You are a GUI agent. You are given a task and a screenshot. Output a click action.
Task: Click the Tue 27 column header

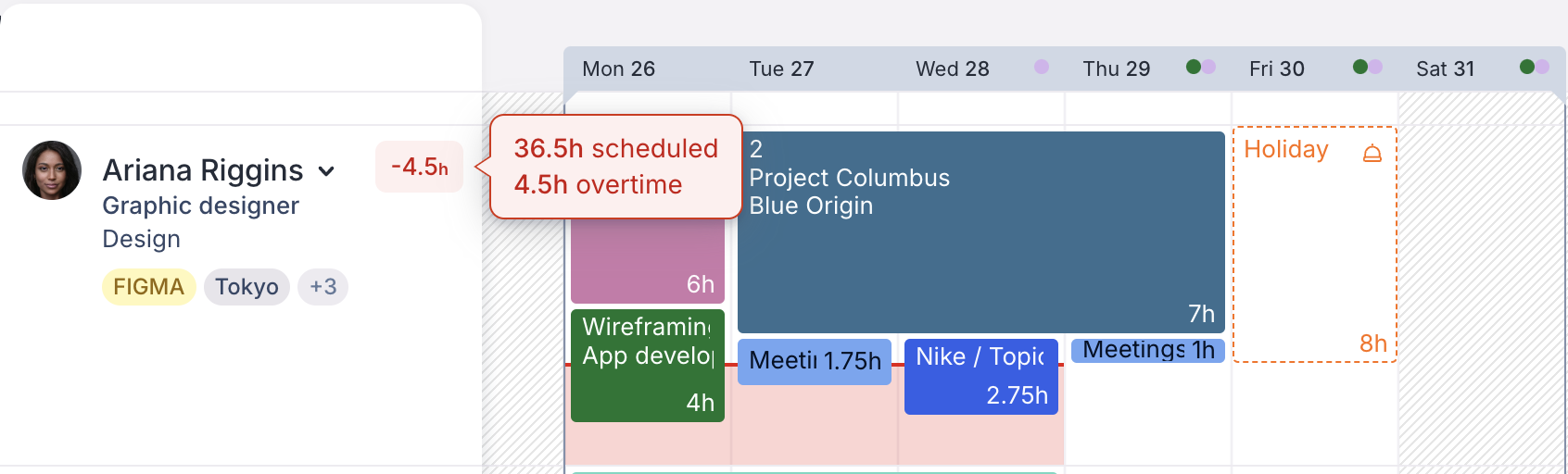781,69
